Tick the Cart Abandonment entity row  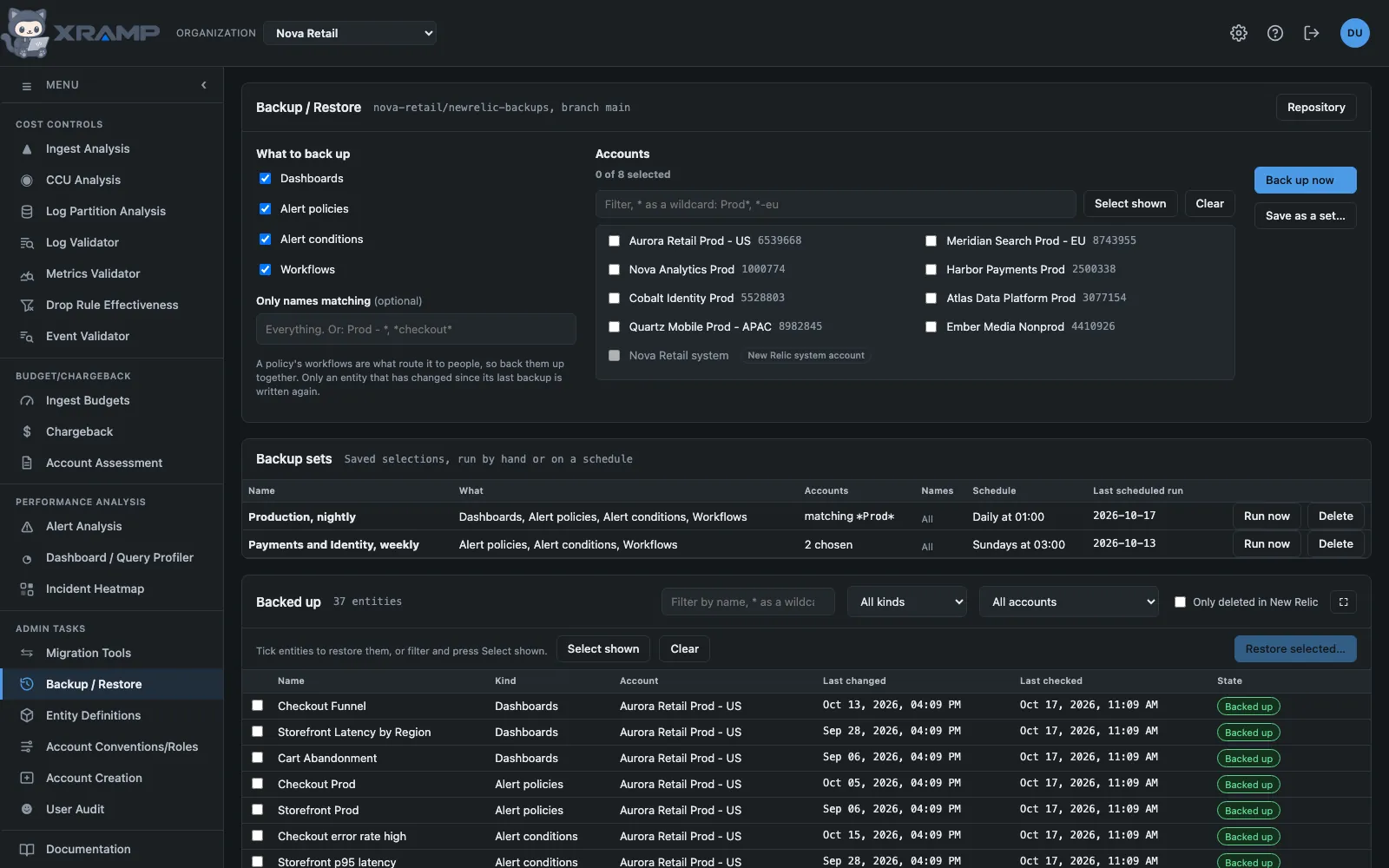pyautogui.click(x=258, y=758)
